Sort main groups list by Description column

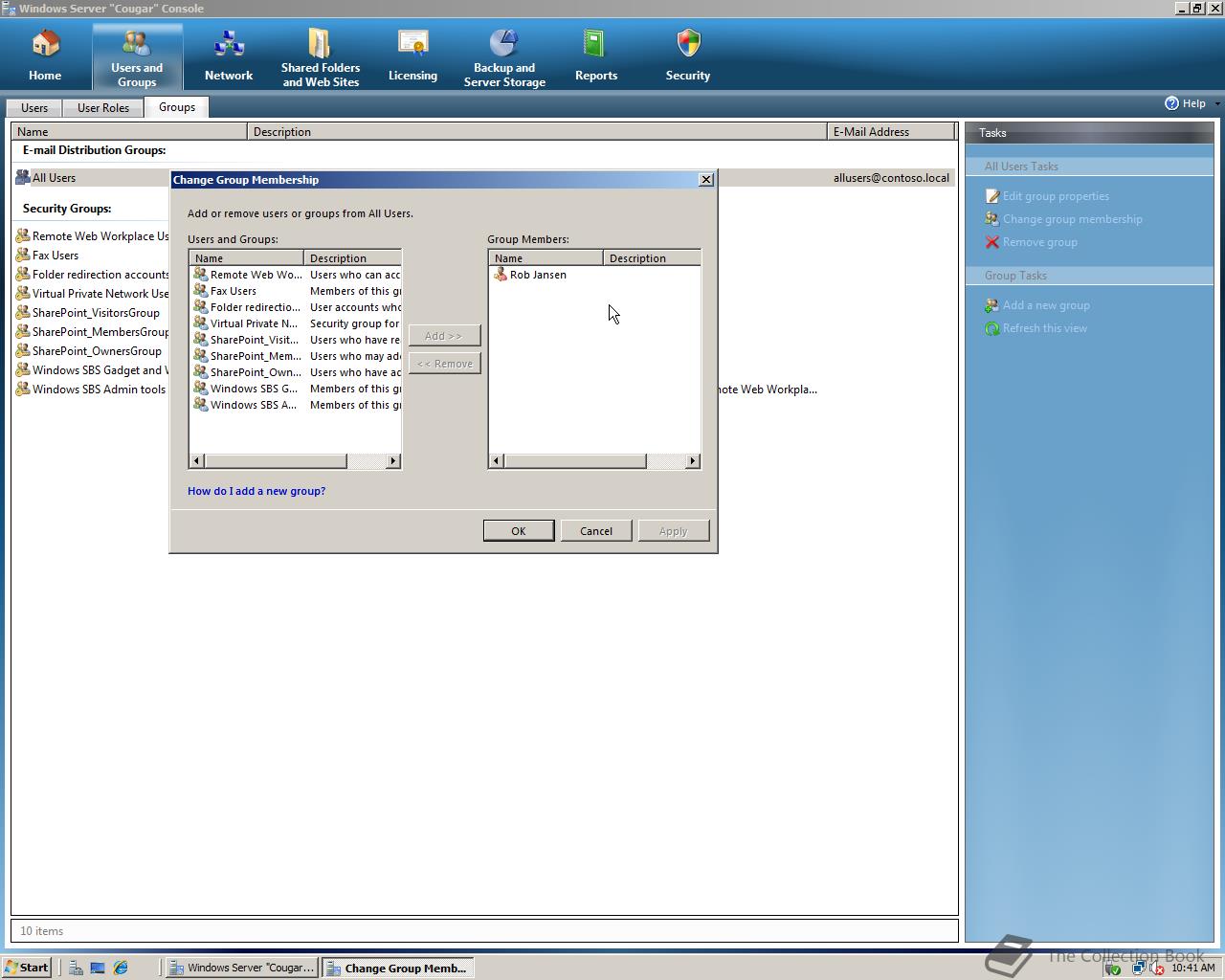[x=537, y=132]
